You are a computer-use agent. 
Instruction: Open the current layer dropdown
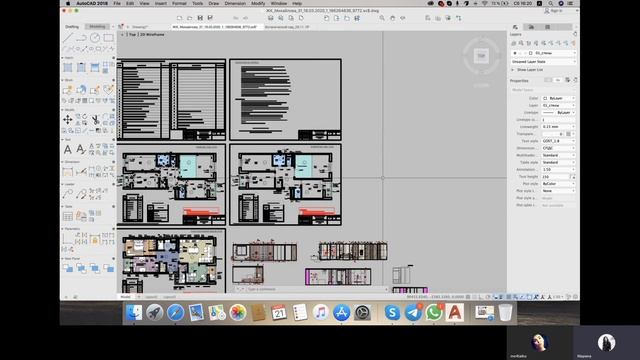(x=543, y=53)
